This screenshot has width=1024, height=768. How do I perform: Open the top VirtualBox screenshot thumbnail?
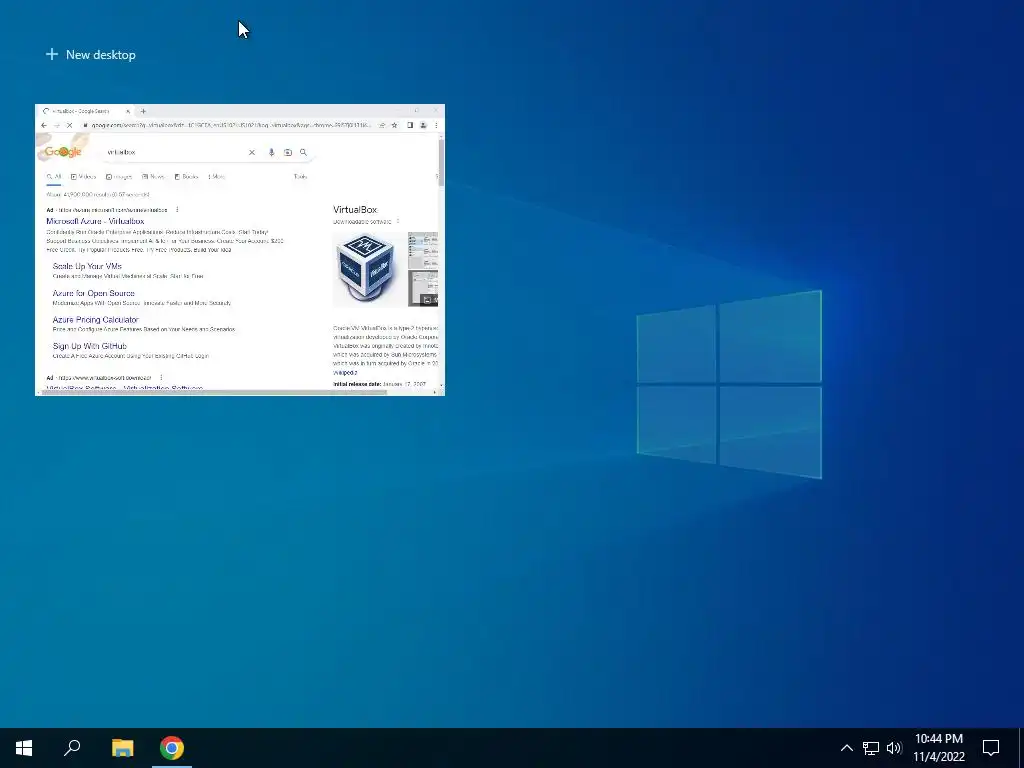[423, 250]
